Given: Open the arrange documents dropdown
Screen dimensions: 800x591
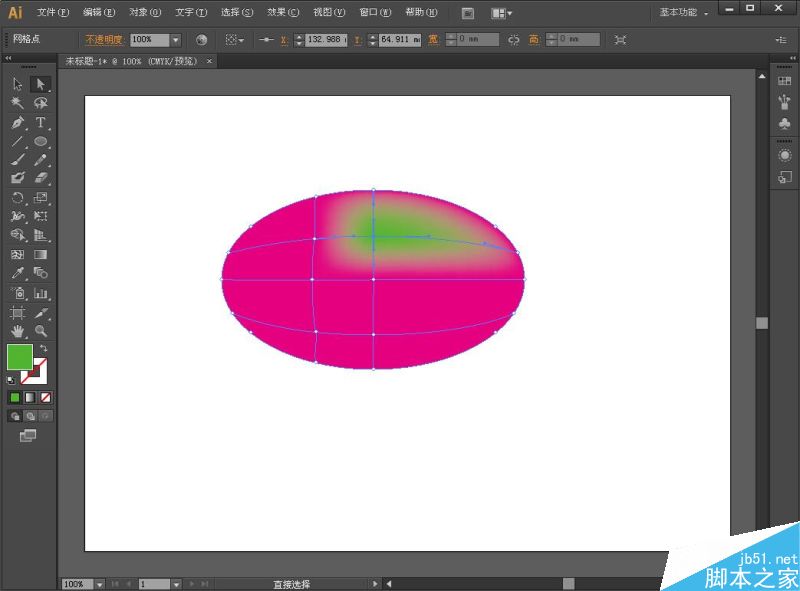Looking at the screenshot, I should pos(501,13).
